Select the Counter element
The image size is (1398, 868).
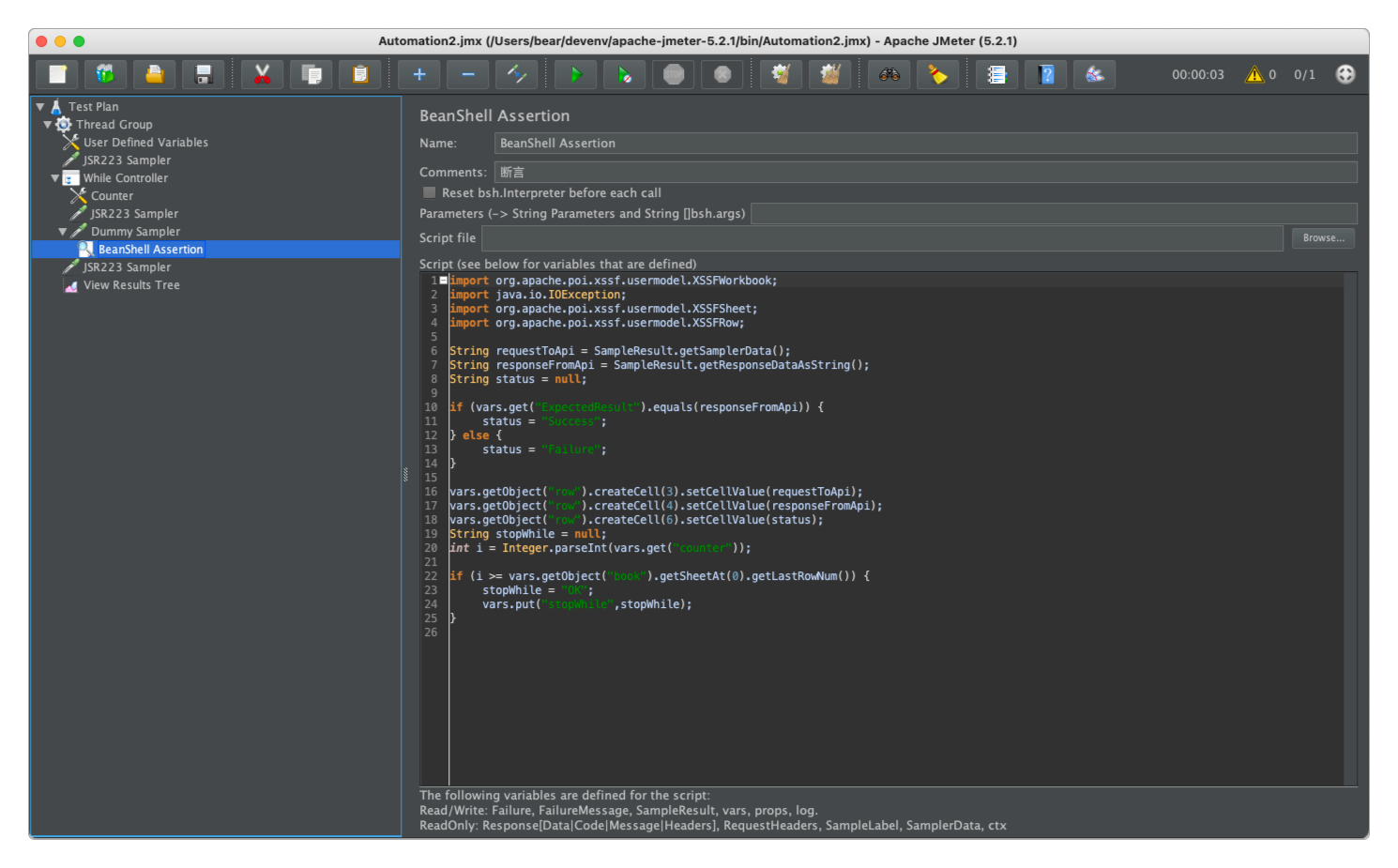coord(112,196)
